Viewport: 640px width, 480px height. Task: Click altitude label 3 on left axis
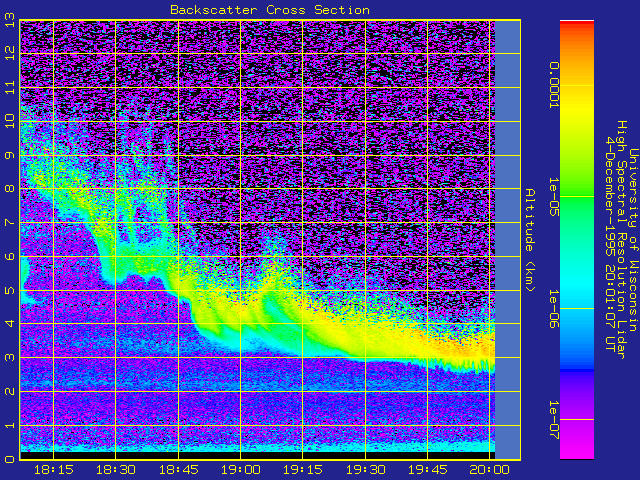9,358
